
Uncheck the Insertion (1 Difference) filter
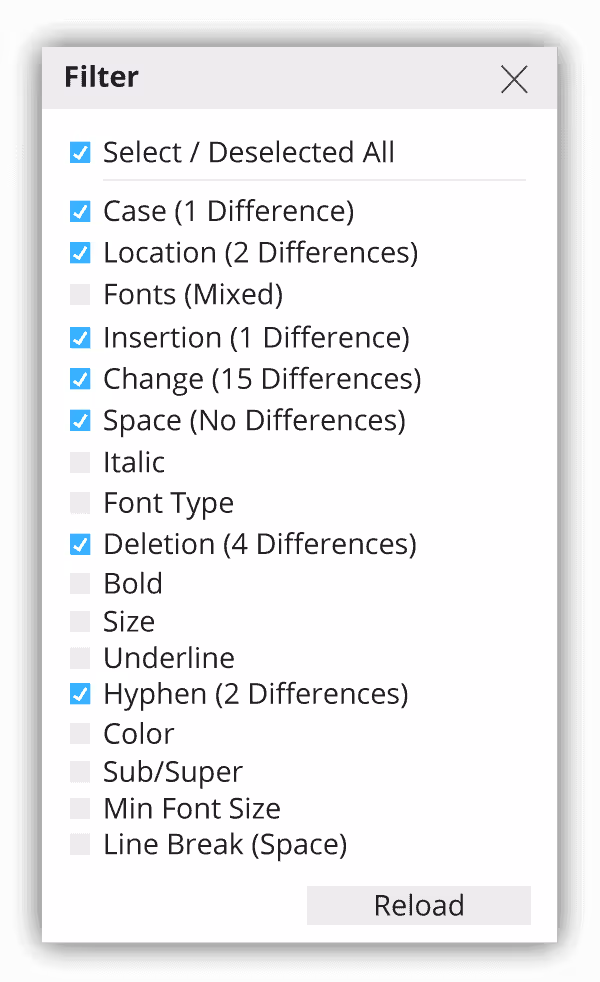pos(80,337)
